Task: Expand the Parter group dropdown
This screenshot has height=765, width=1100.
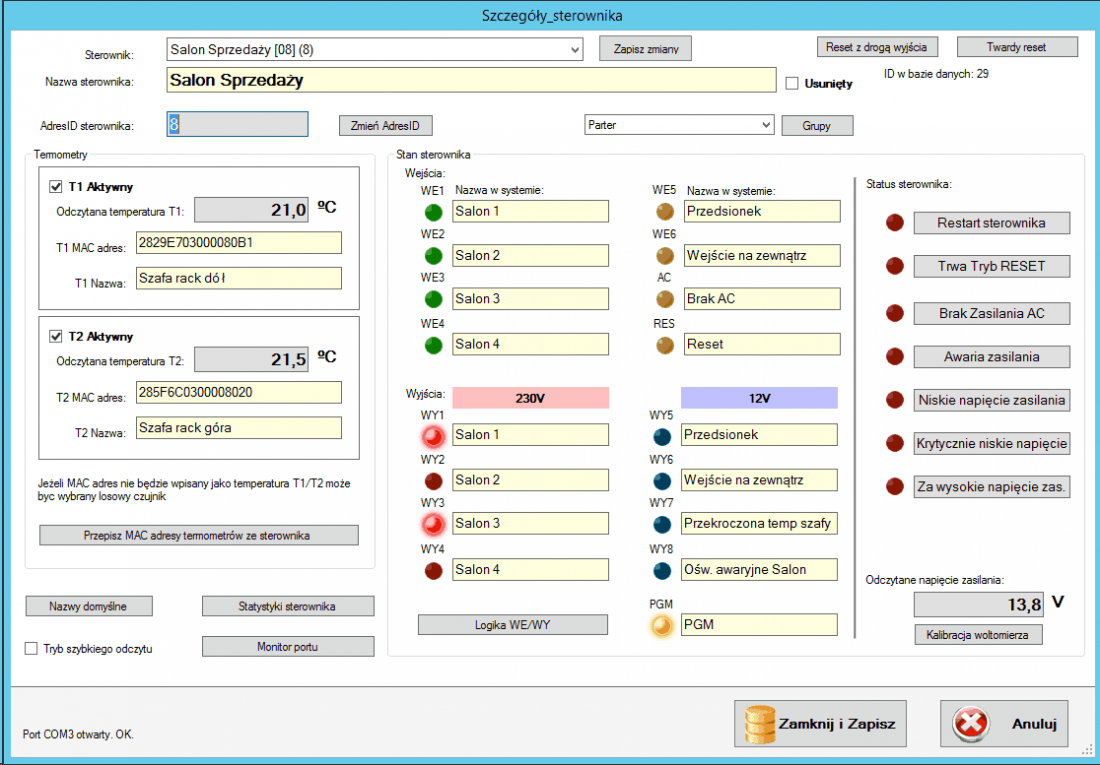Action: [x=766, y=125]
